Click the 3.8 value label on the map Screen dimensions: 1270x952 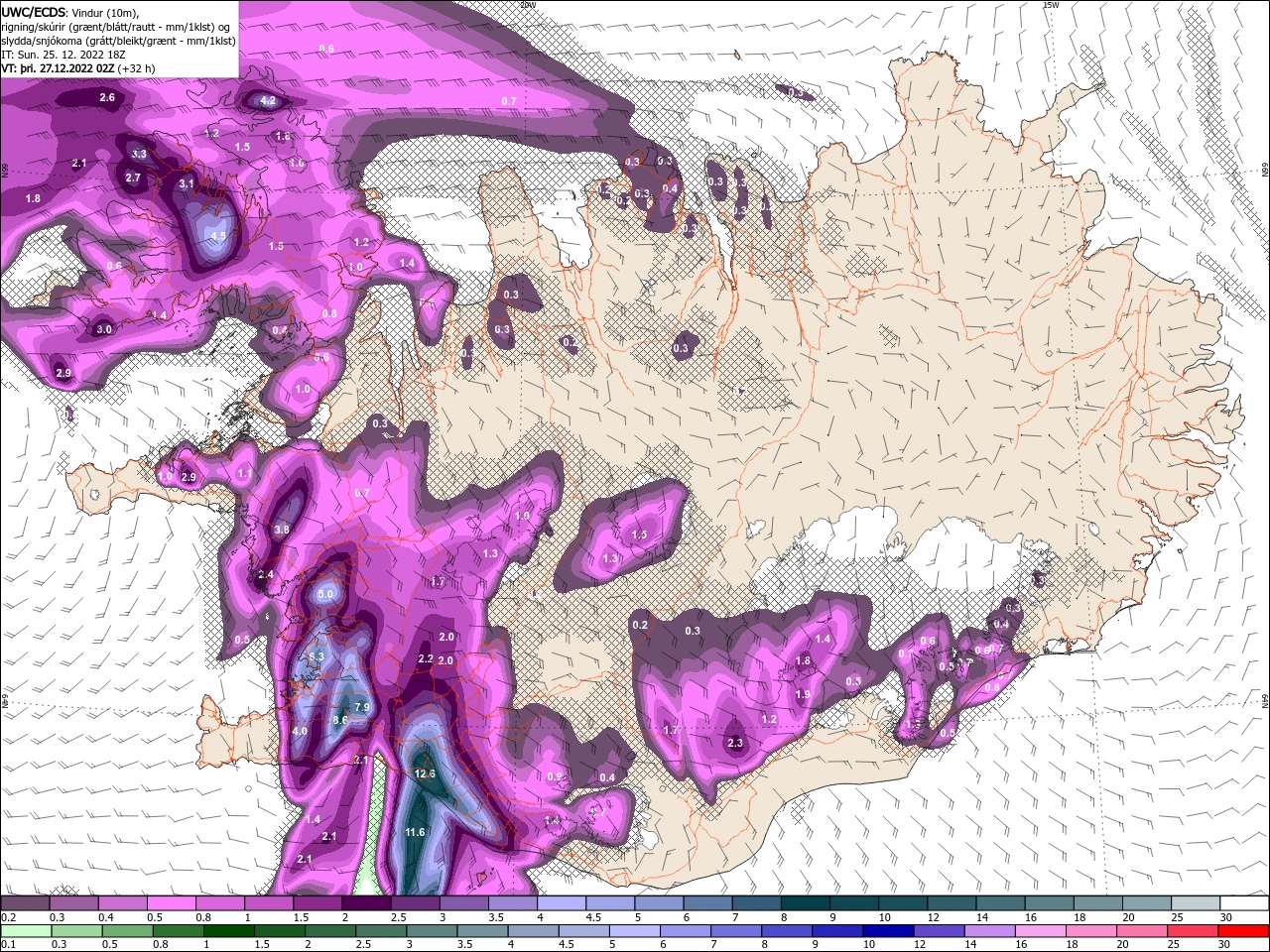[x=282, y=530]
